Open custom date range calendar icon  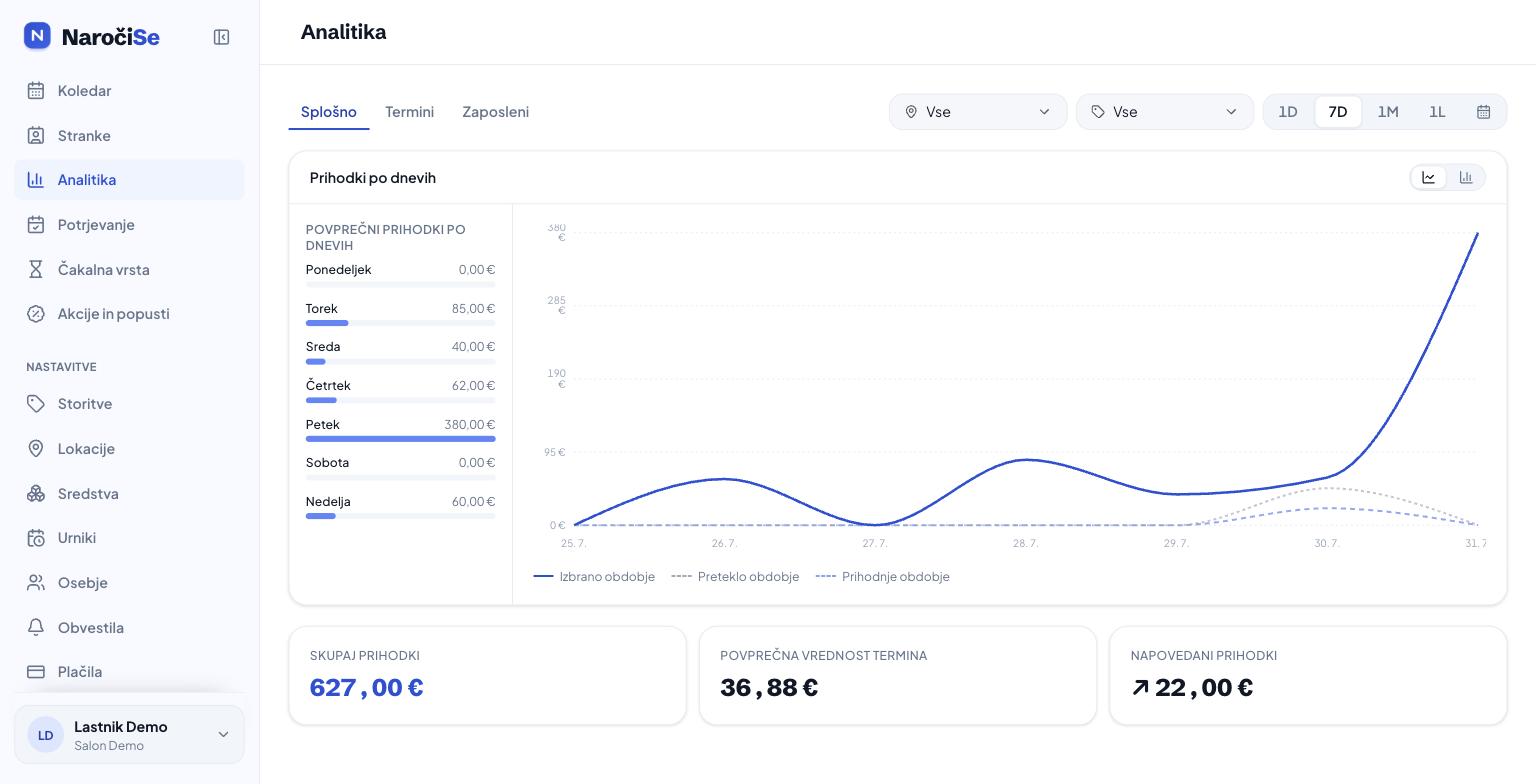click(x=1484, y=112)
